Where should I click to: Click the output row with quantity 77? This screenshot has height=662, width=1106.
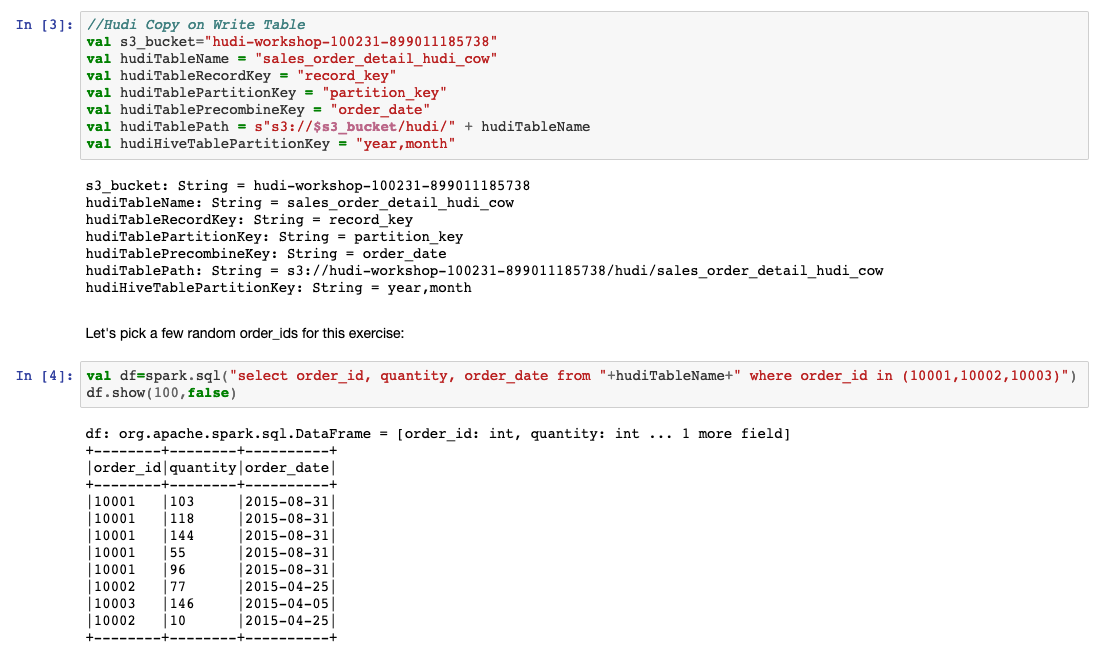point(212,587)
